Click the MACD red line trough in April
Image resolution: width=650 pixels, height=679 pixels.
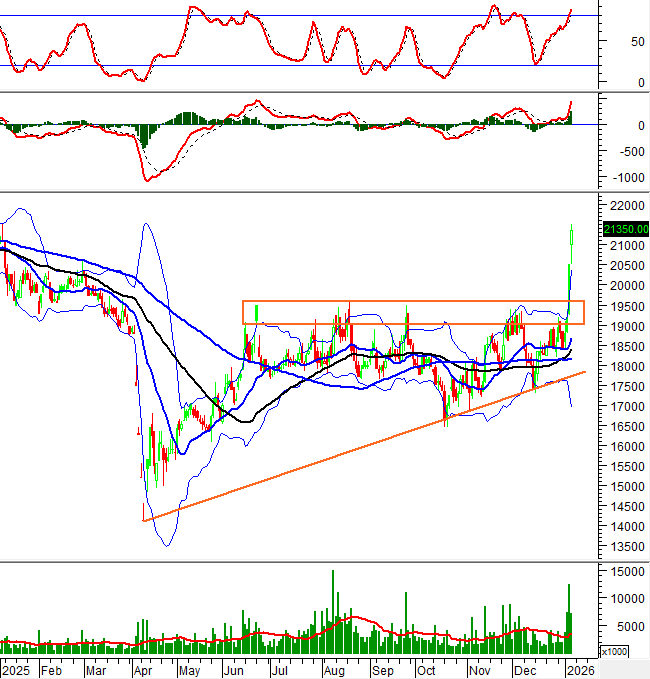click(x=148, y=179)
